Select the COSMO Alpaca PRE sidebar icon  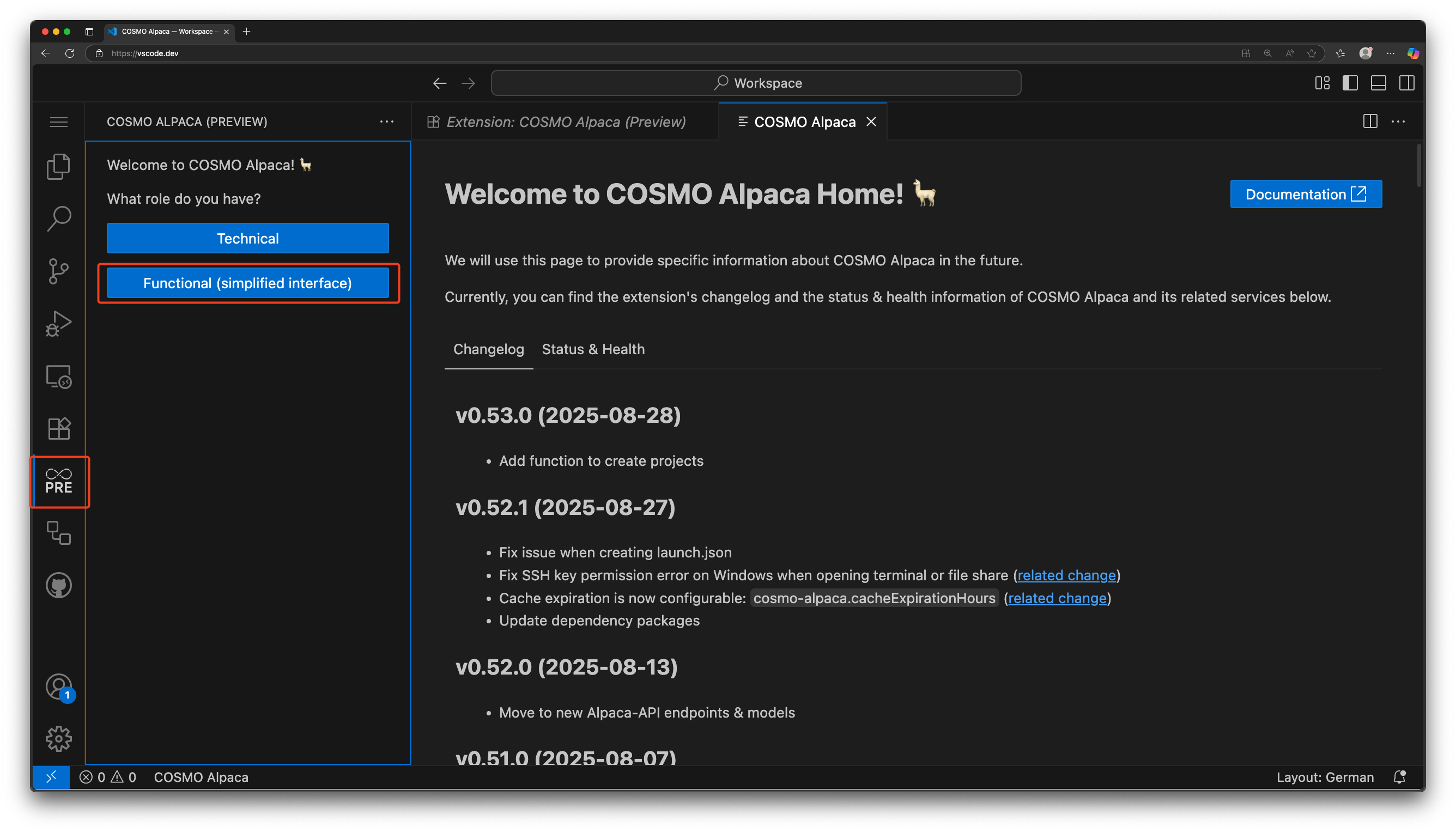[58, 482]
